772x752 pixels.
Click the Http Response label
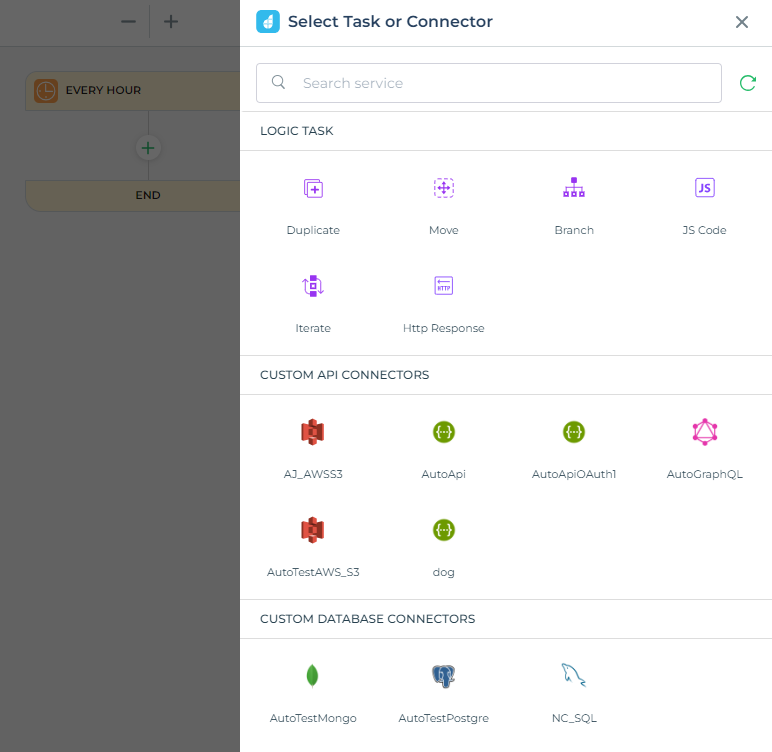pos(444,328)
